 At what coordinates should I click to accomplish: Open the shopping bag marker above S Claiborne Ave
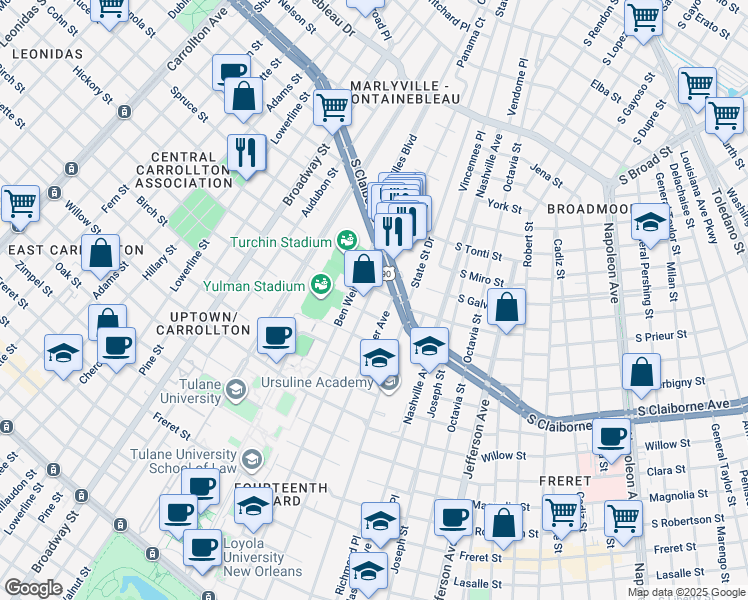click(x=640, y=371)
